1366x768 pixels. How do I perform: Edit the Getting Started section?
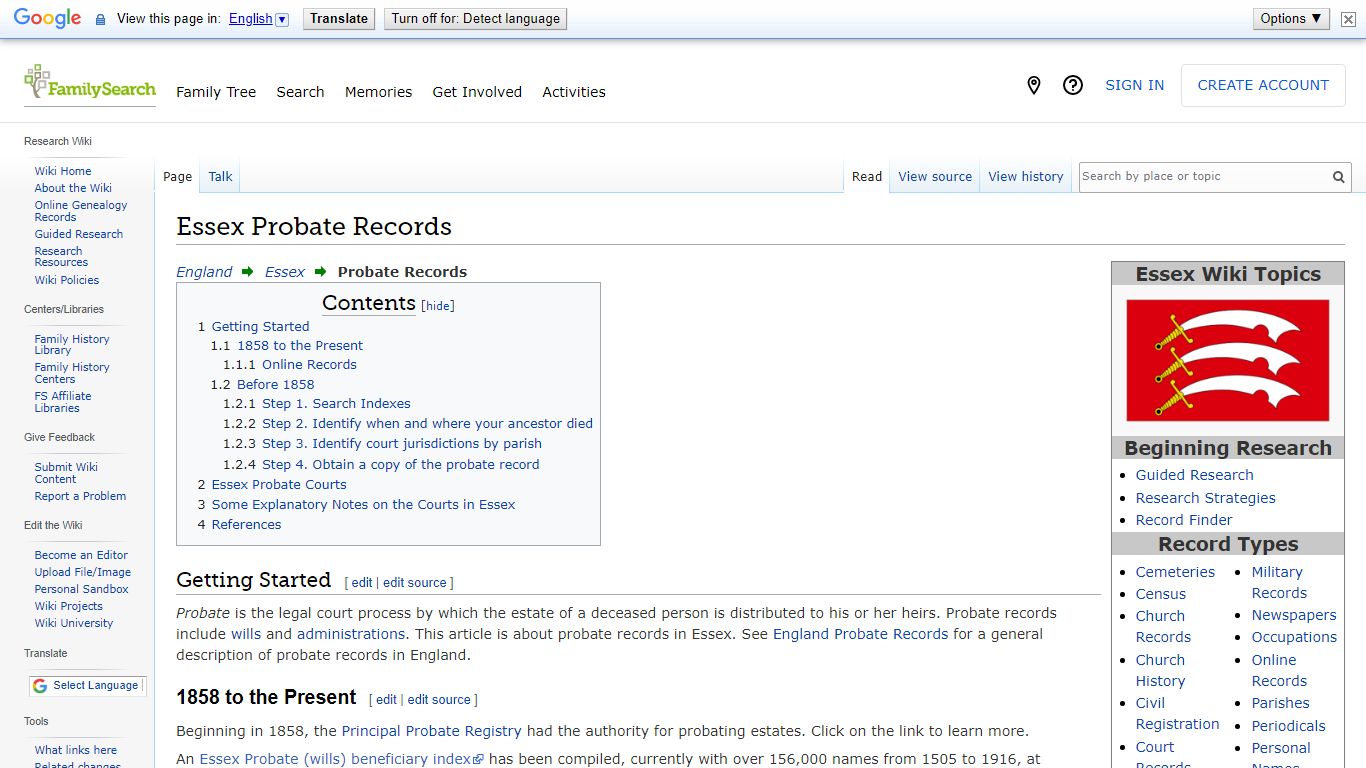[362, 583]
